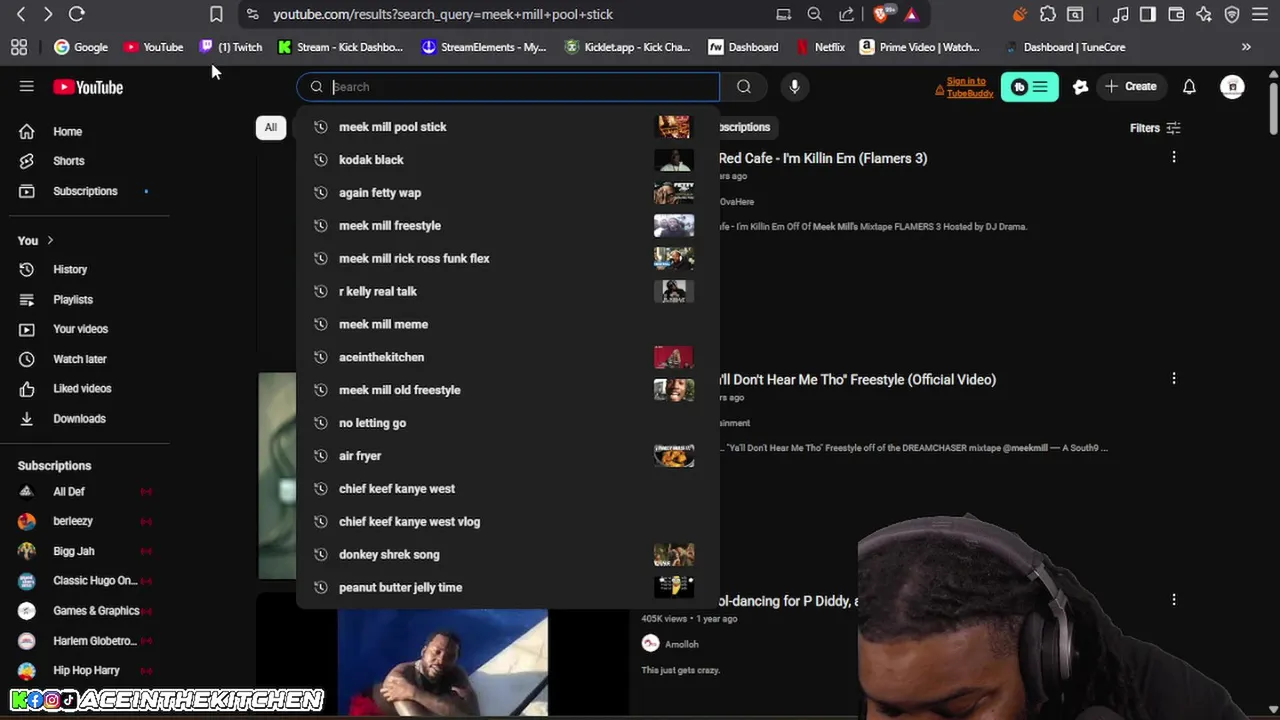The width and height of the screenshot is (1280, 720).
Task: Select suggestion 'peanut butter jelly time'
Action: (508, 587)
